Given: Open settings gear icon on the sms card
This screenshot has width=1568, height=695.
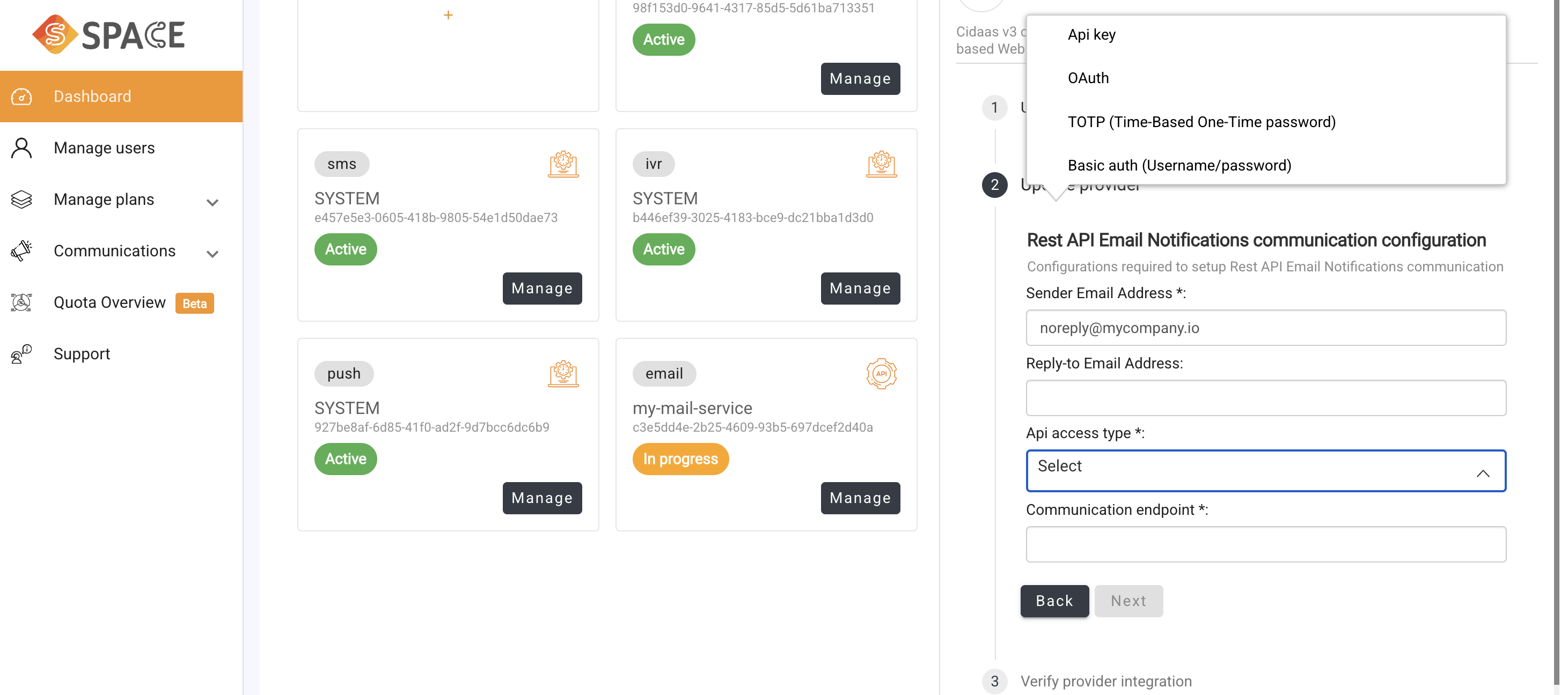Looking at the screenshot, I should pyautogui.click(x=563, y=164).
